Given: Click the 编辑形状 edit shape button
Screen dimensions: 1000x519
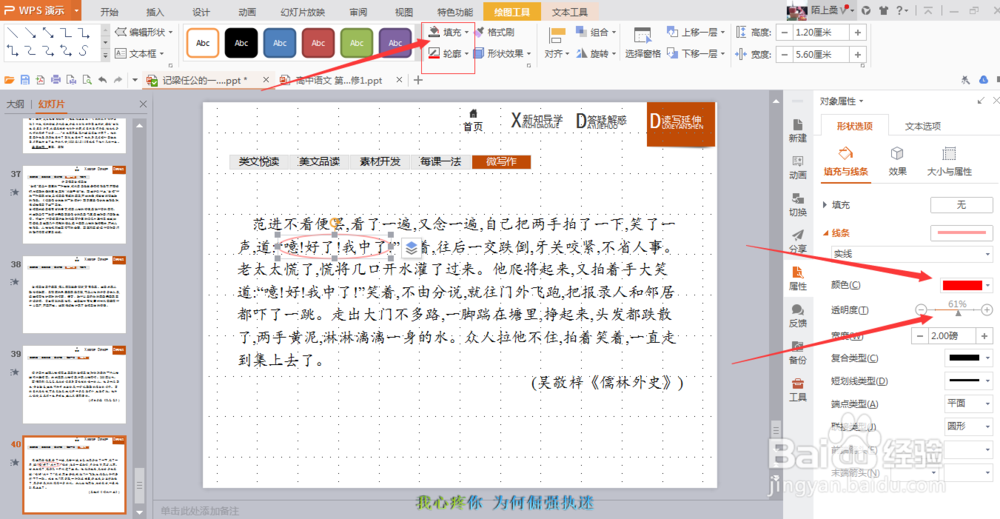Looking at the screenshot, I should (x=143, y=32).
